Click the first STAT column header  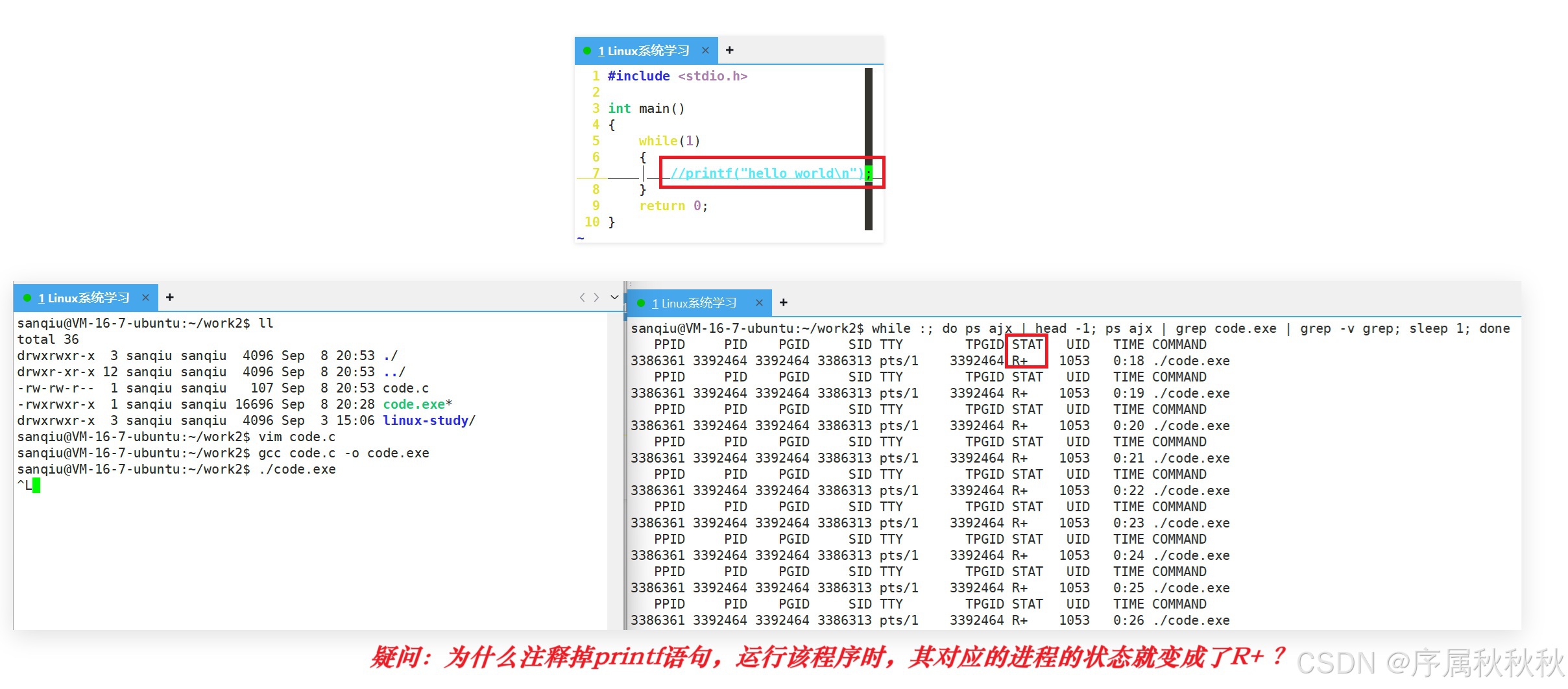coord(1028,344)
